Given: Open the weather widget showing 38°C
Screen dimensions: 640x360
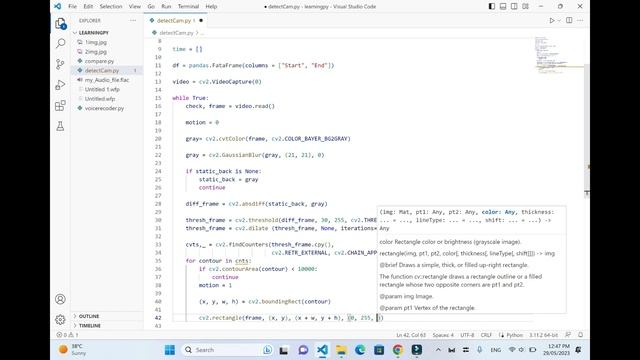Looking at the screenshot, I should (x=72, y=350).
